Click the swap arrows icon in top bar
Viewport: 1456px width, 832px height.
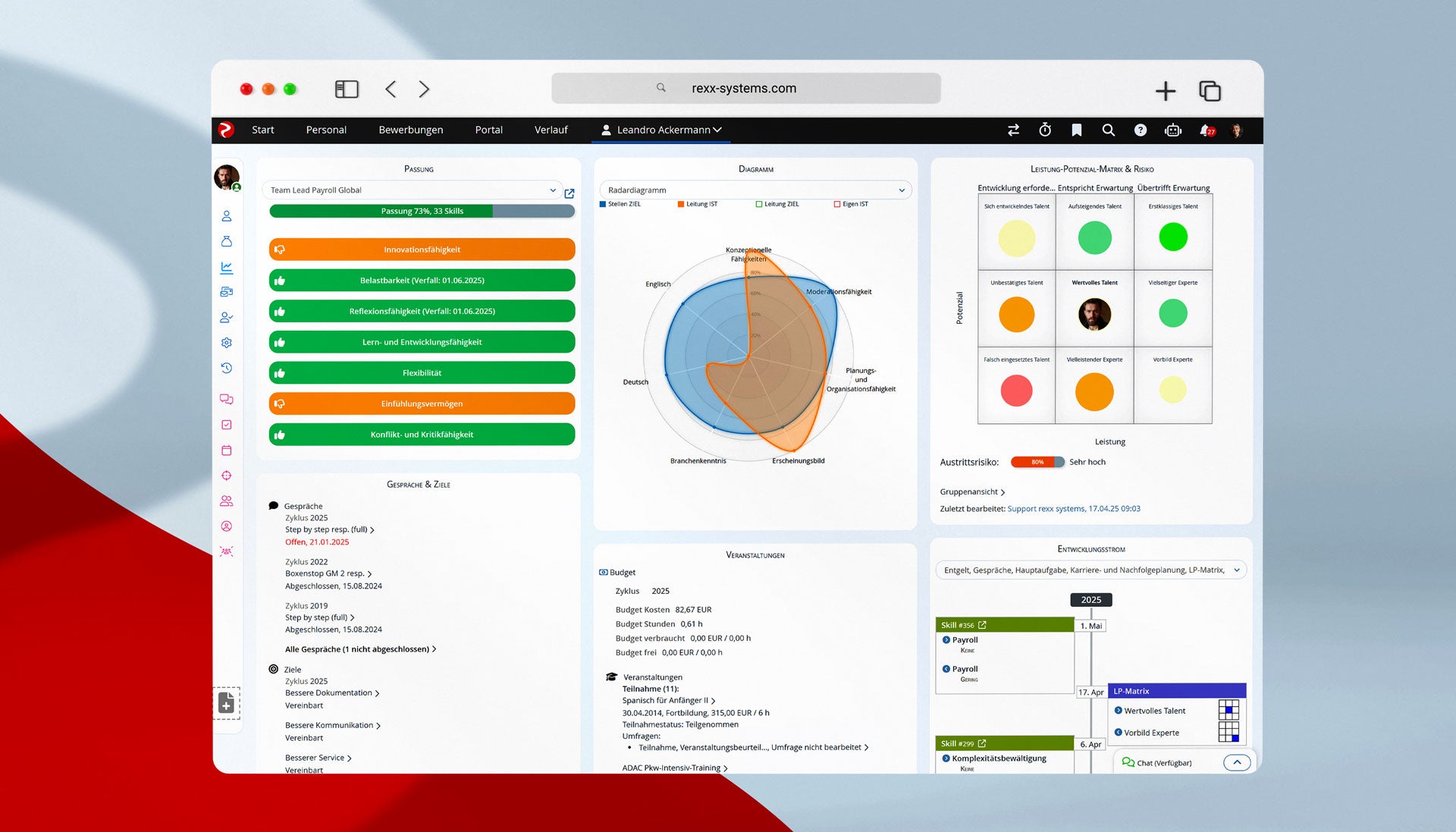point(1013,130)
